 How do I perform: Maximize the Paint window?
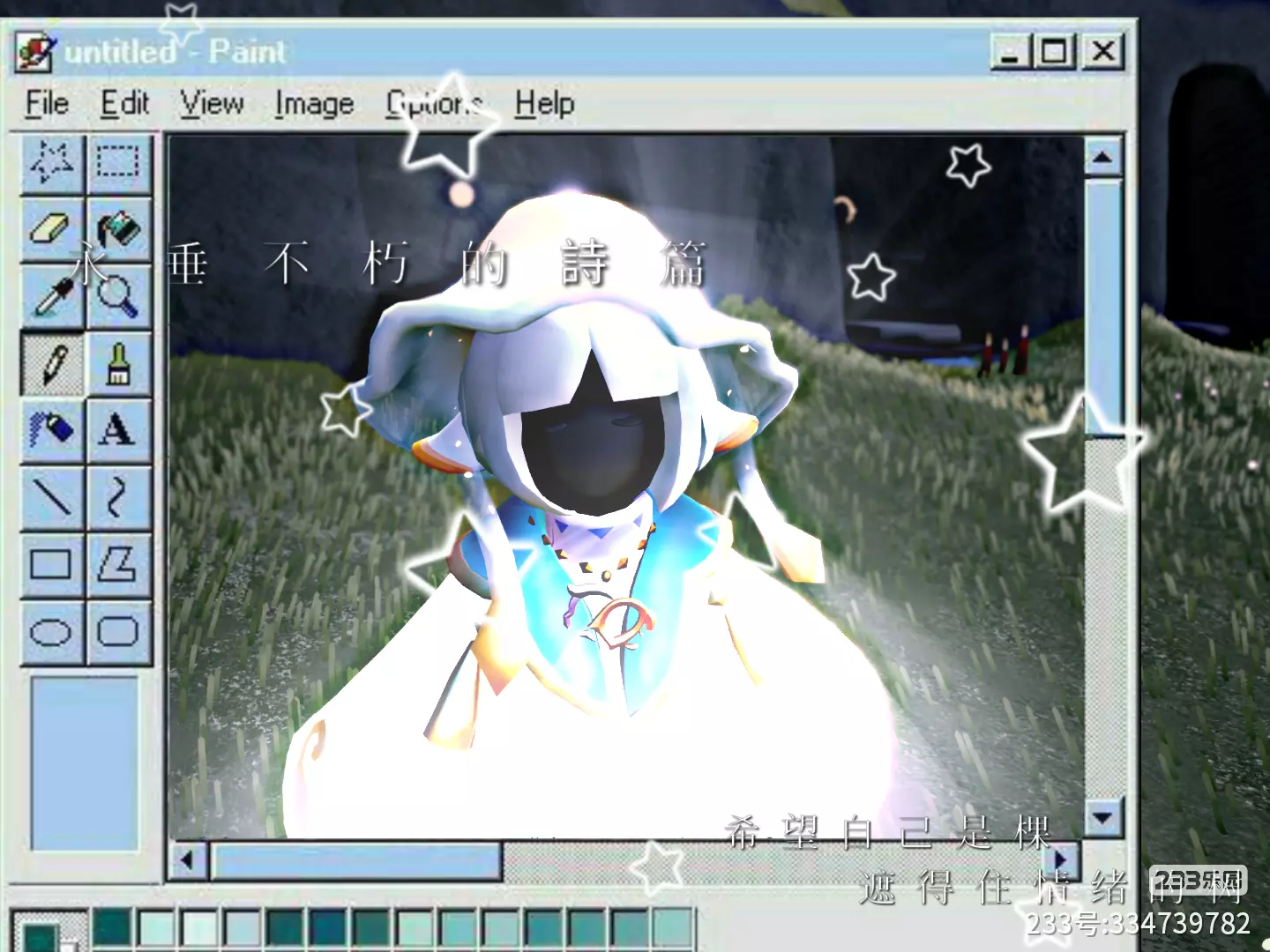tap(1055, 51)
